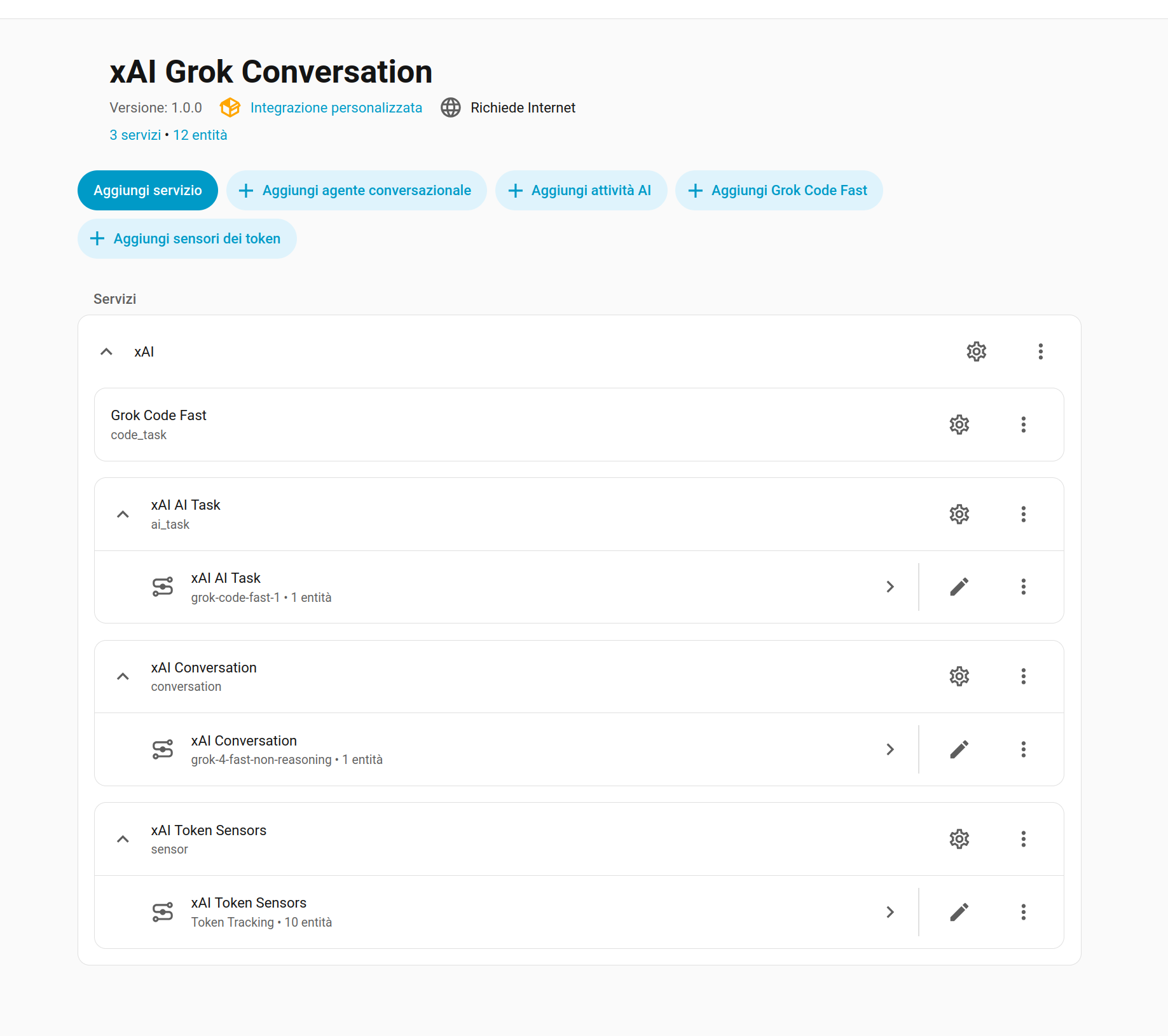Click the package icon beside Integrazione personalizzata
The height and width of the screenshot is (1036, 1168).
pos(230,107)
